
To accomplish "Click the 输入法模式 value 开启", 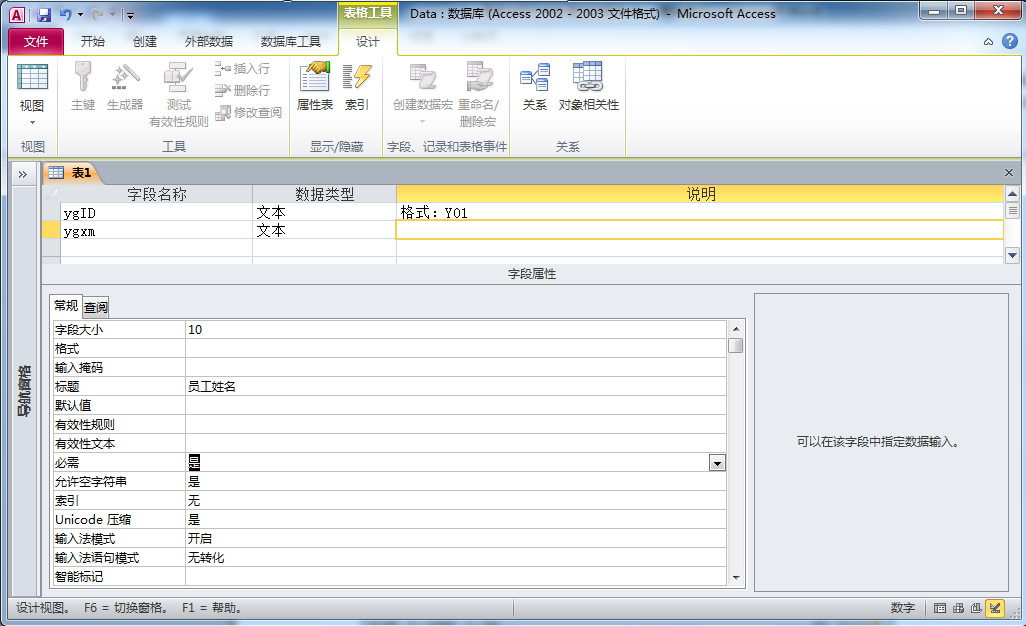I will click(x=455, y=538).
